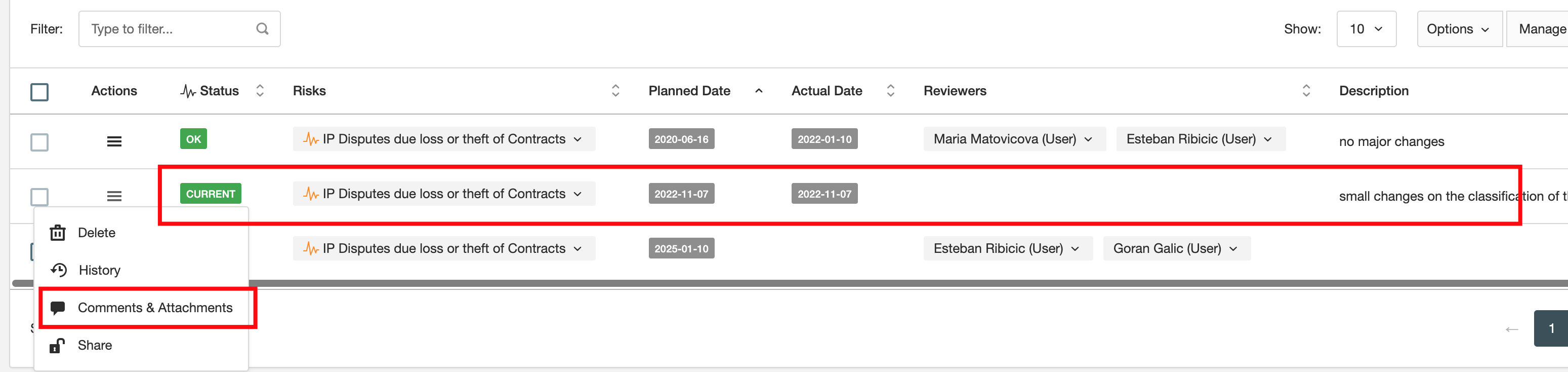
Task: Click page 1 in the pagination
Action: 1552,328
